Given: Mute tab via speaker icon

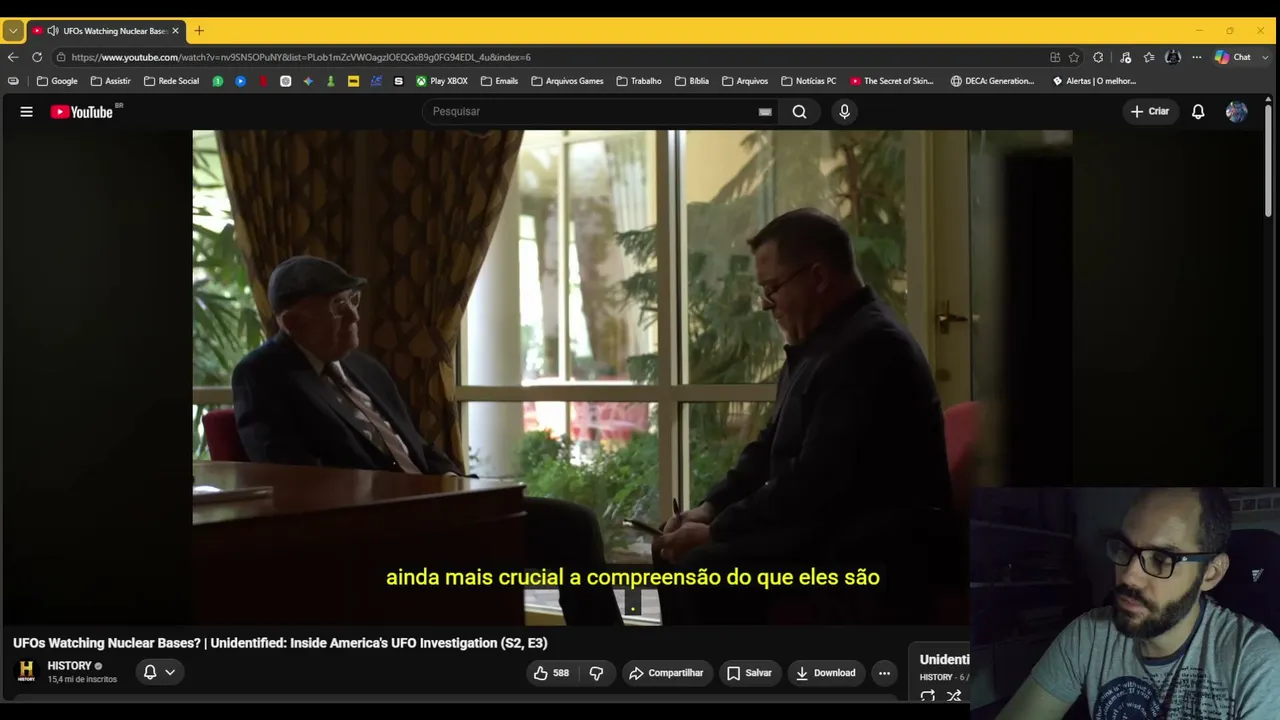Looking at the screenshot, I should 53,31.
